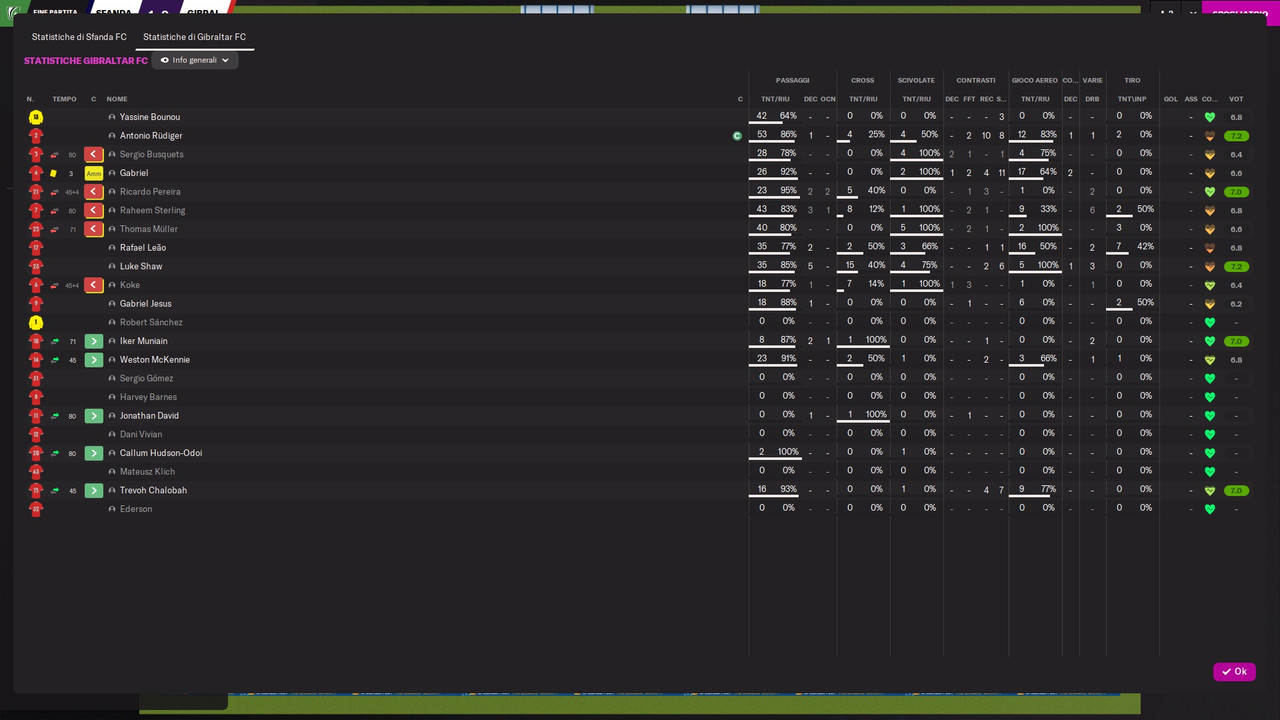Viewport: 1280px width, 720px height.
Task: Click Luke Shaw's 7.2 rating badge
Action: point(1236,266)
